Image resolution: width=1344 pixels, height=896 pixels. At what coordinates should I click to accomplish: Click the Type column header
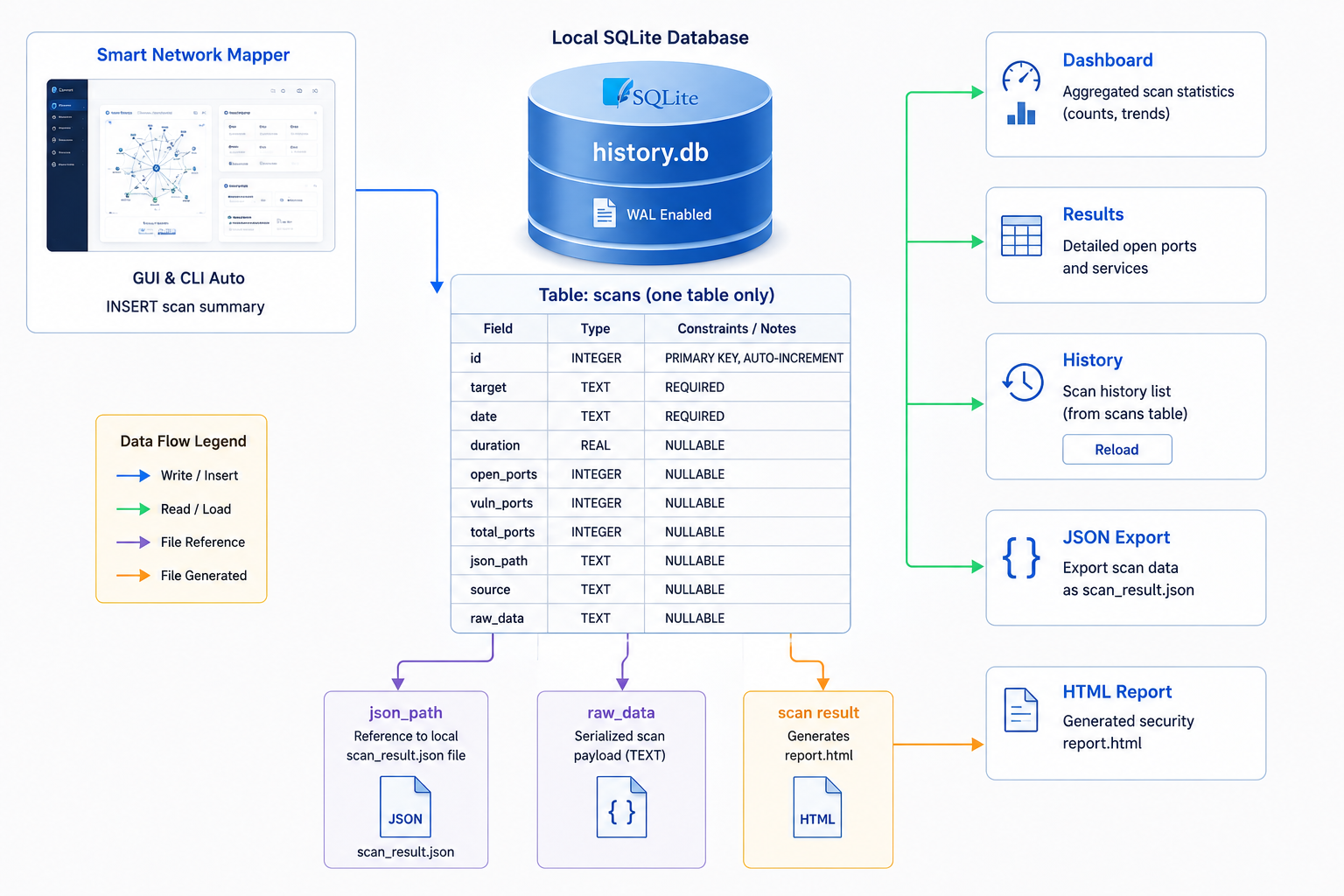pos(595,329)
